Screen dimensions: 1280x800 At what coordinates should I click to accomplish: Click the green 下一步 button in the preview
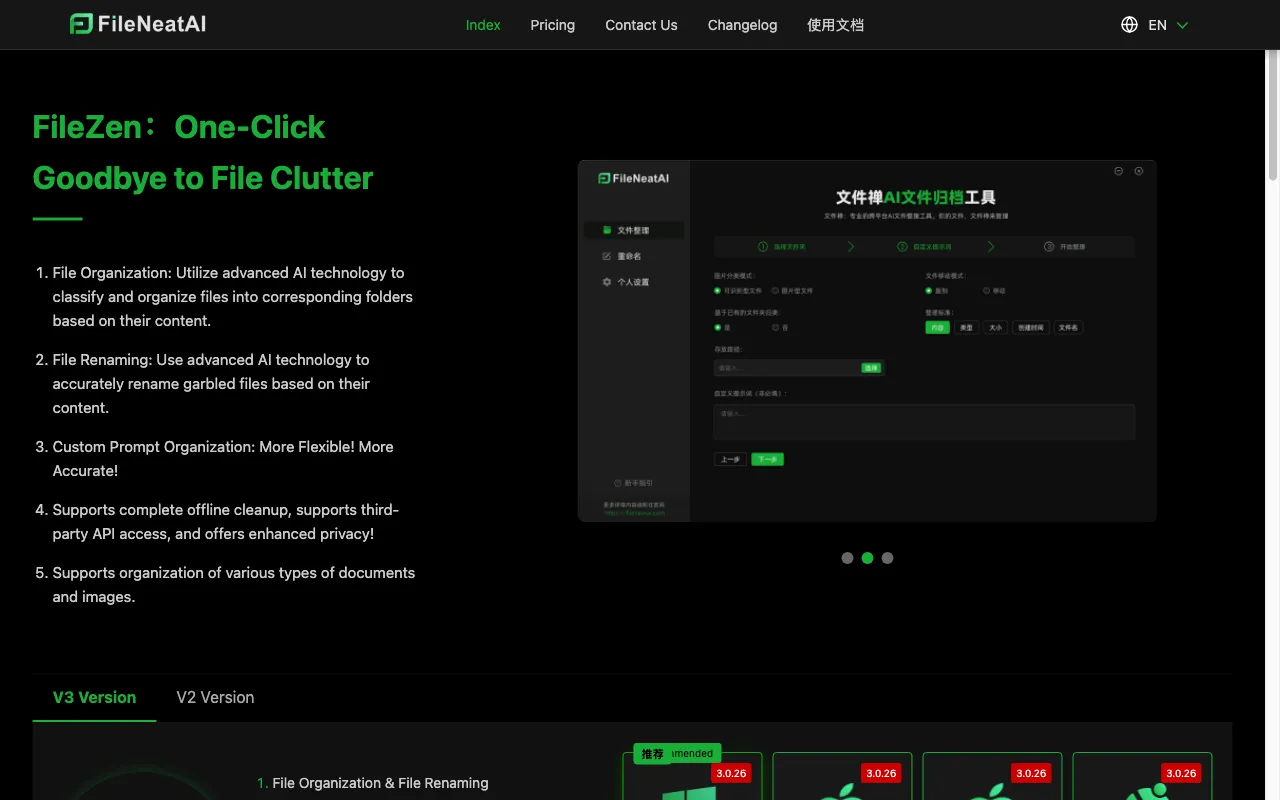tap(767, 459)
